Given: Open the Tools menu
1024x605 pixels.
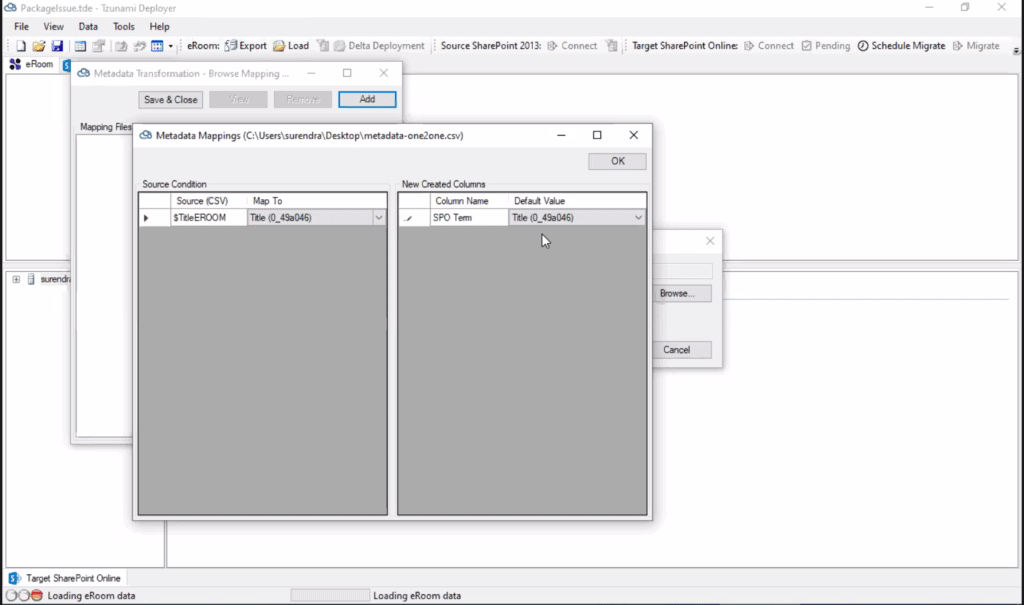Looking at the screenshot, I should click(123, 27).
